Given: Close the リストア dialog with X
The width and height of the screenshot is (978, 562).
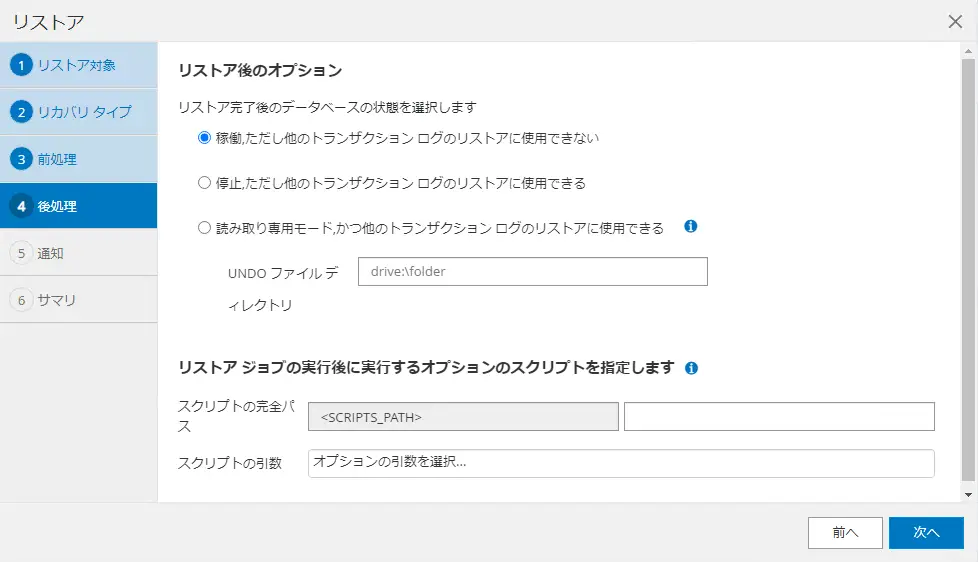Looking at the screenshot, I should coord(955,22).
